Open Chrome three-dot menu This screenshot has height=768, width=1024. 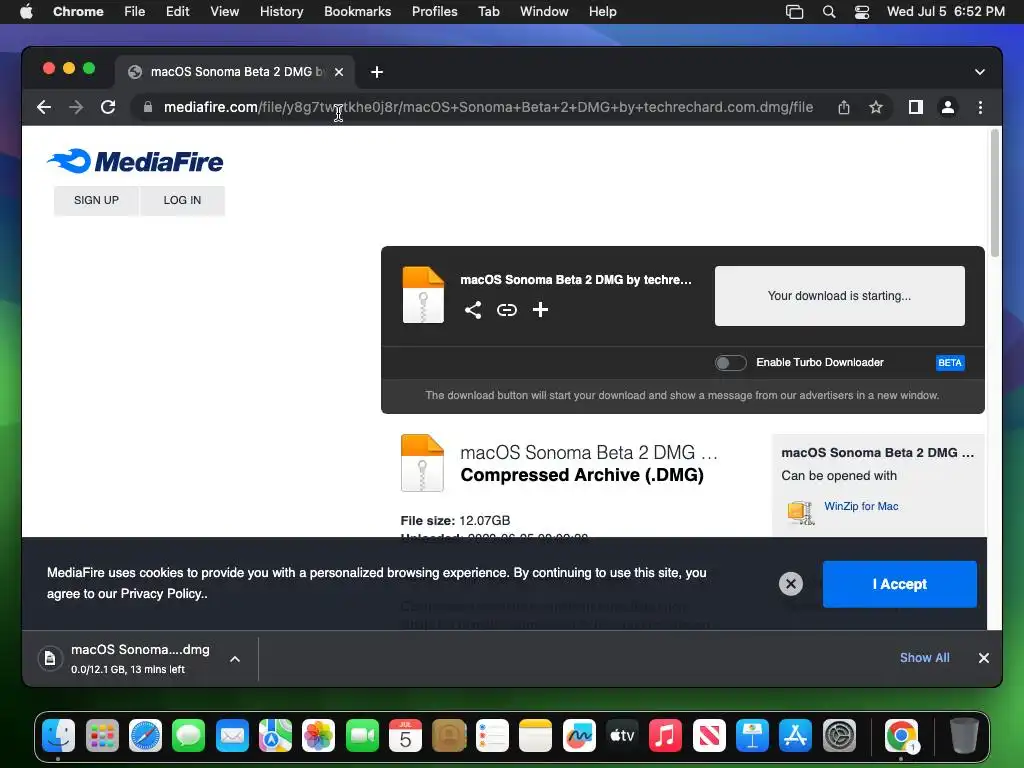tap(980, 107)
